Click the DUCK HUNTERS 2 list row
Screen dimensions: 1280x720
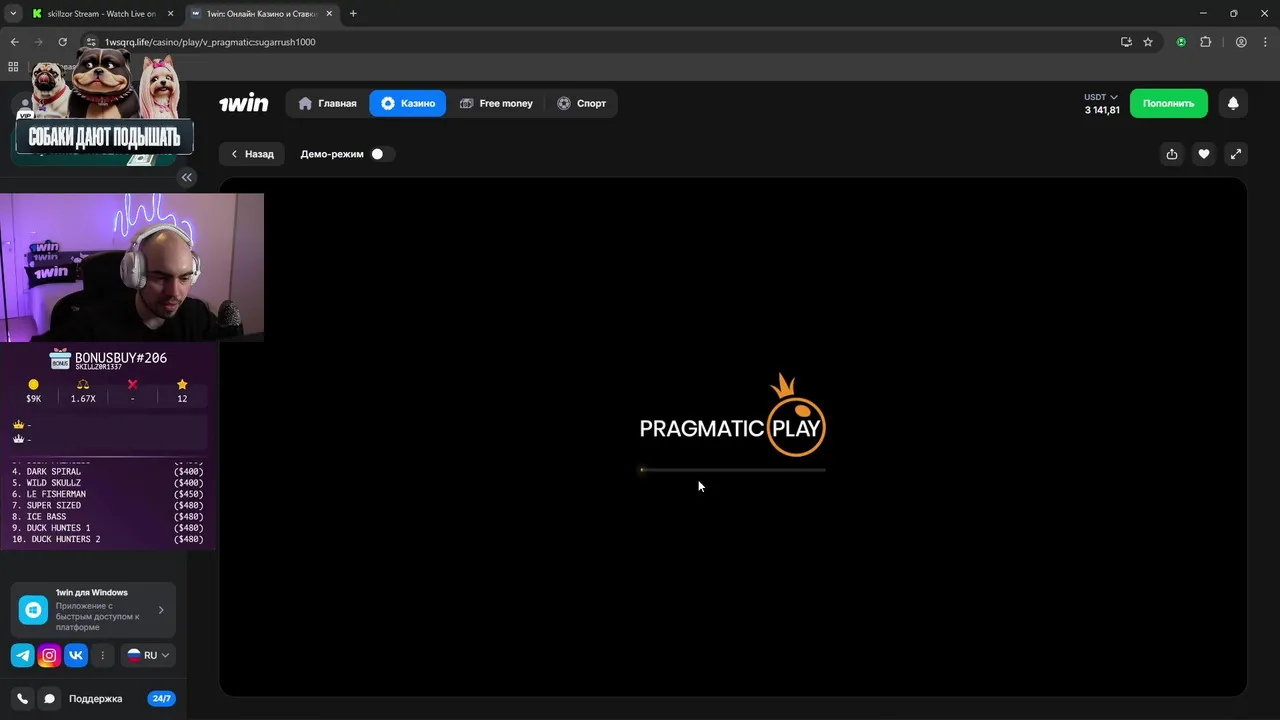pos(108,540)
